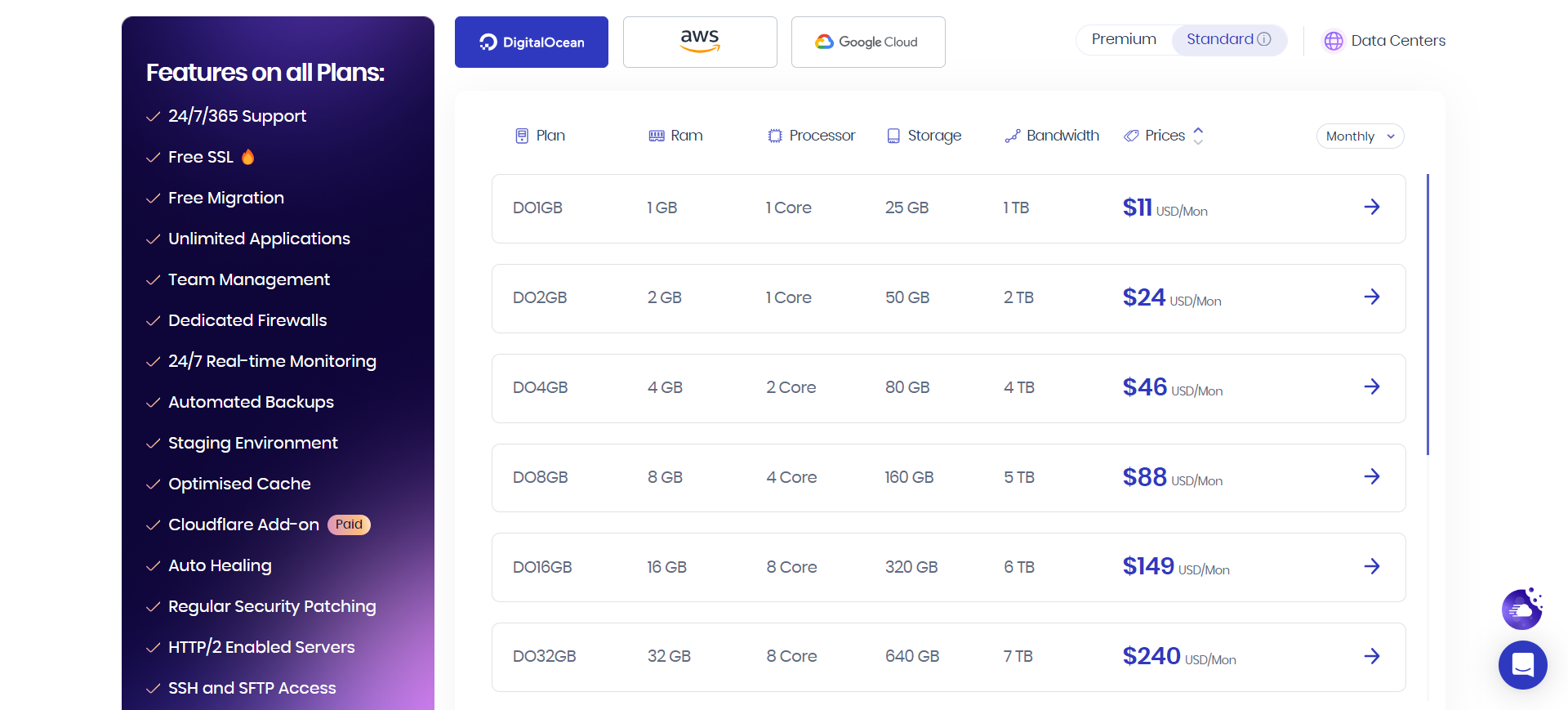Click the 640 GB storage value
This screenshot has height=710, width=1568.
[x=912, y=656]
